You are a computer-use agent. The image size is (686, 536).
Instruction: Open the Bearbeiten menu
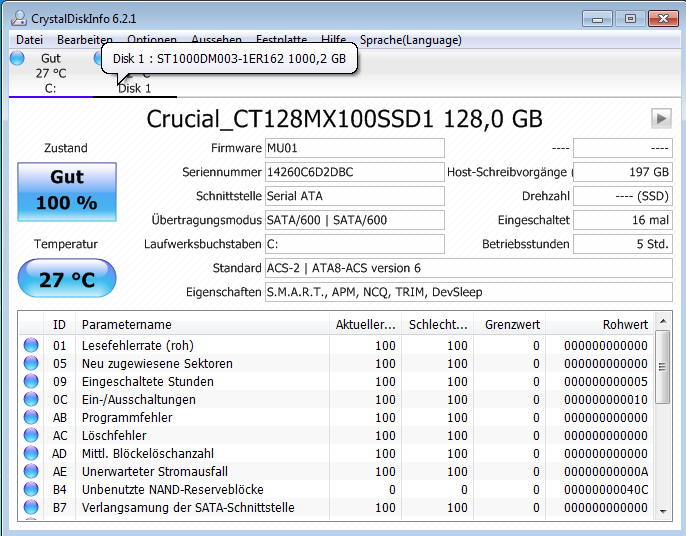[84, 40]
